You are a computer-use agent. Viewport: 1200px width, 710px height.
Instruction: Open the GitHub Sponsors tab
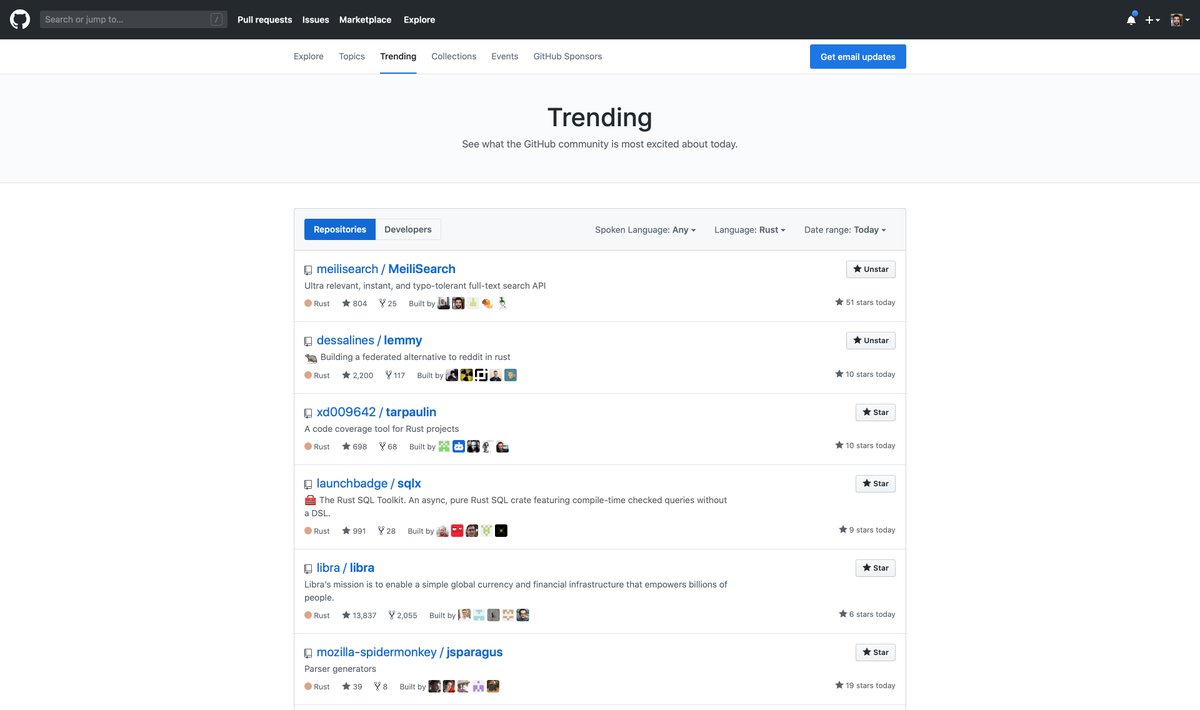pos(568,56)
